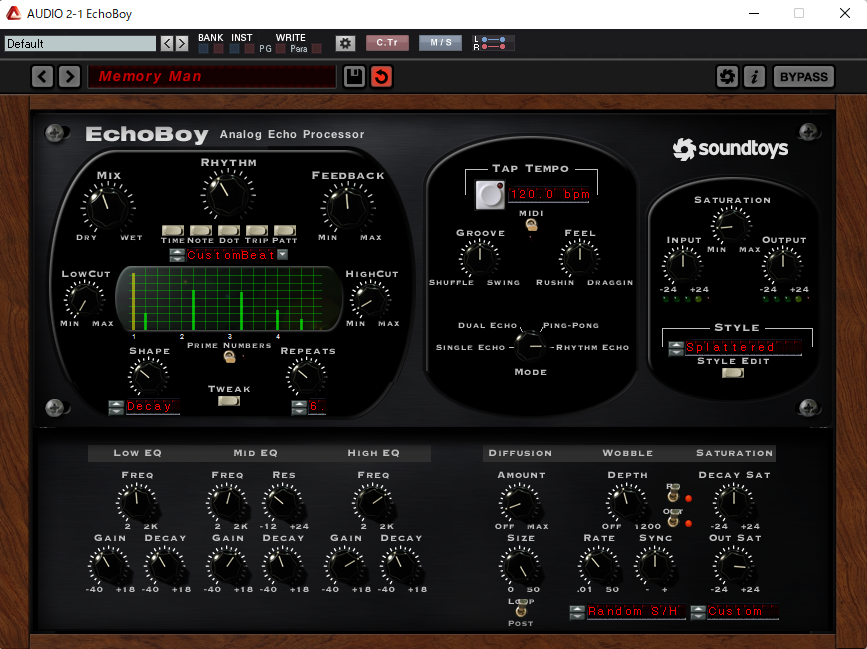Open the Default program name field
Image resolution: width=867 pixels, height=649 pixels.
point(80,44)
